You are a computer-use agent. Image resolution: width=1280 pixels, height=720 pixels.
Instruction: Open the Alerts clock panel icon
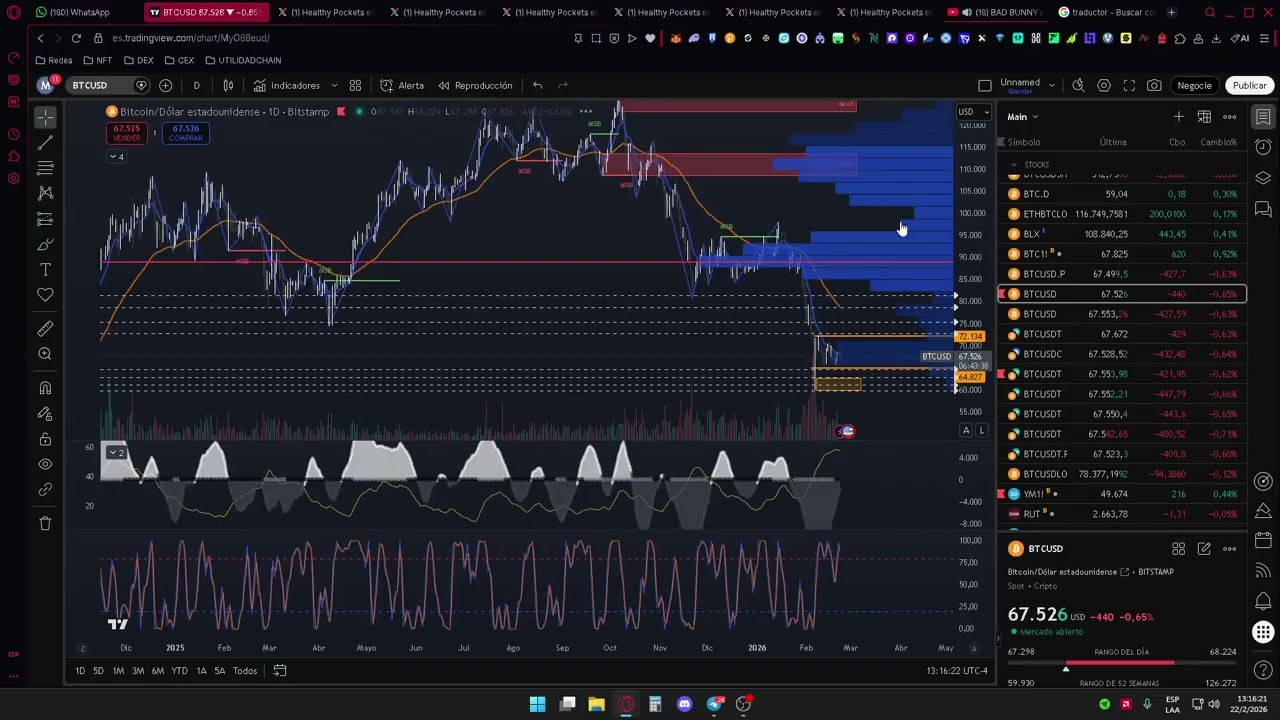coord(1263,148)
